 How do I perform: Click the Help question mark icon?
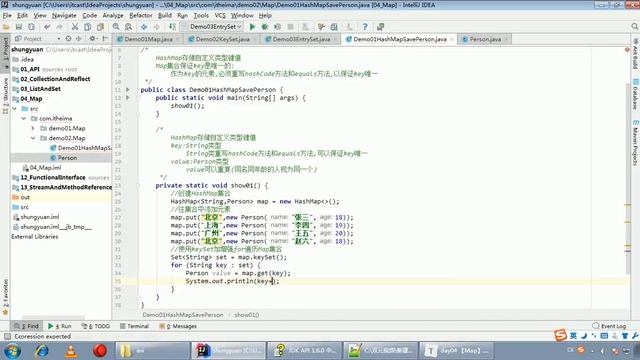tap(365, 27)
